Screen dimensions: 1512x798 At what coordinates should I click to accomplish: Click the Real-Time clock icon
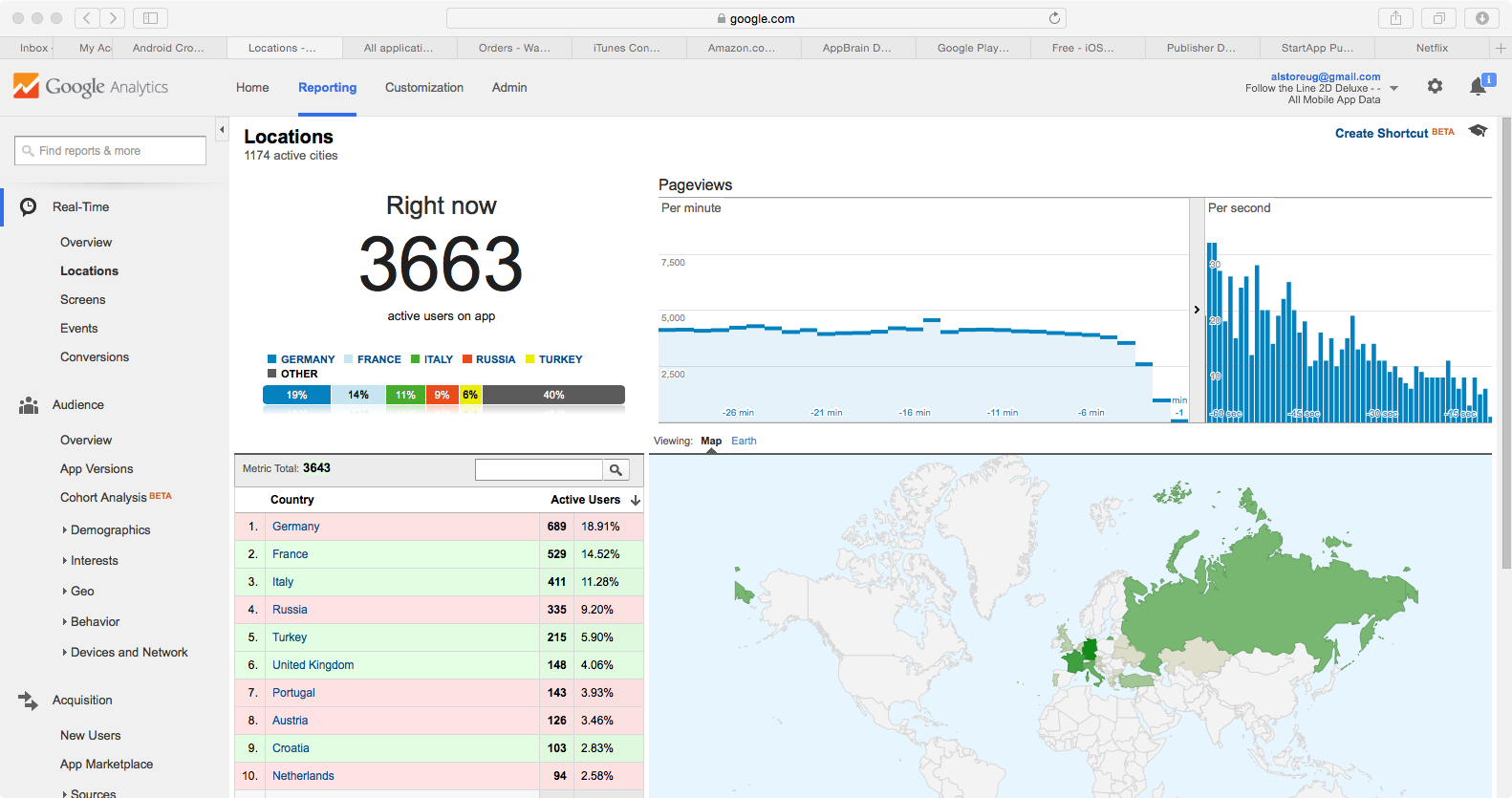[x=29, y=206]
